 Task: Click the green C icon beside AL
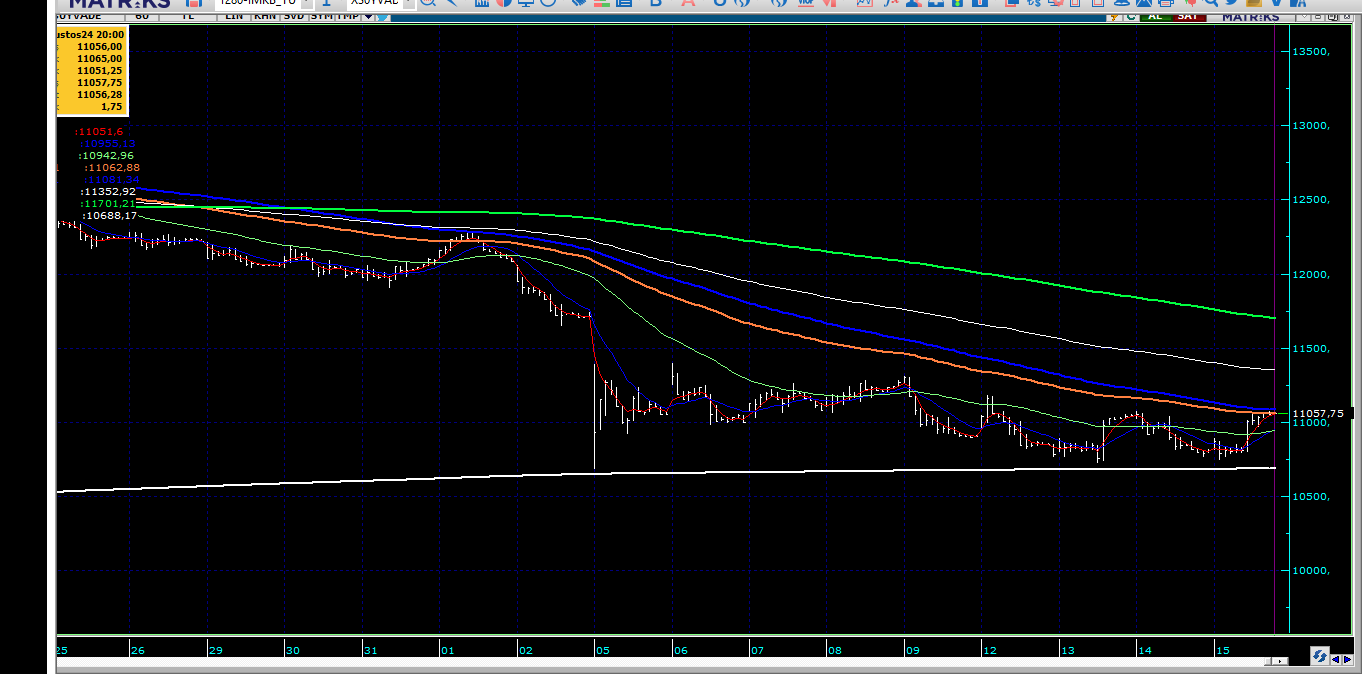click(1131, 16)
